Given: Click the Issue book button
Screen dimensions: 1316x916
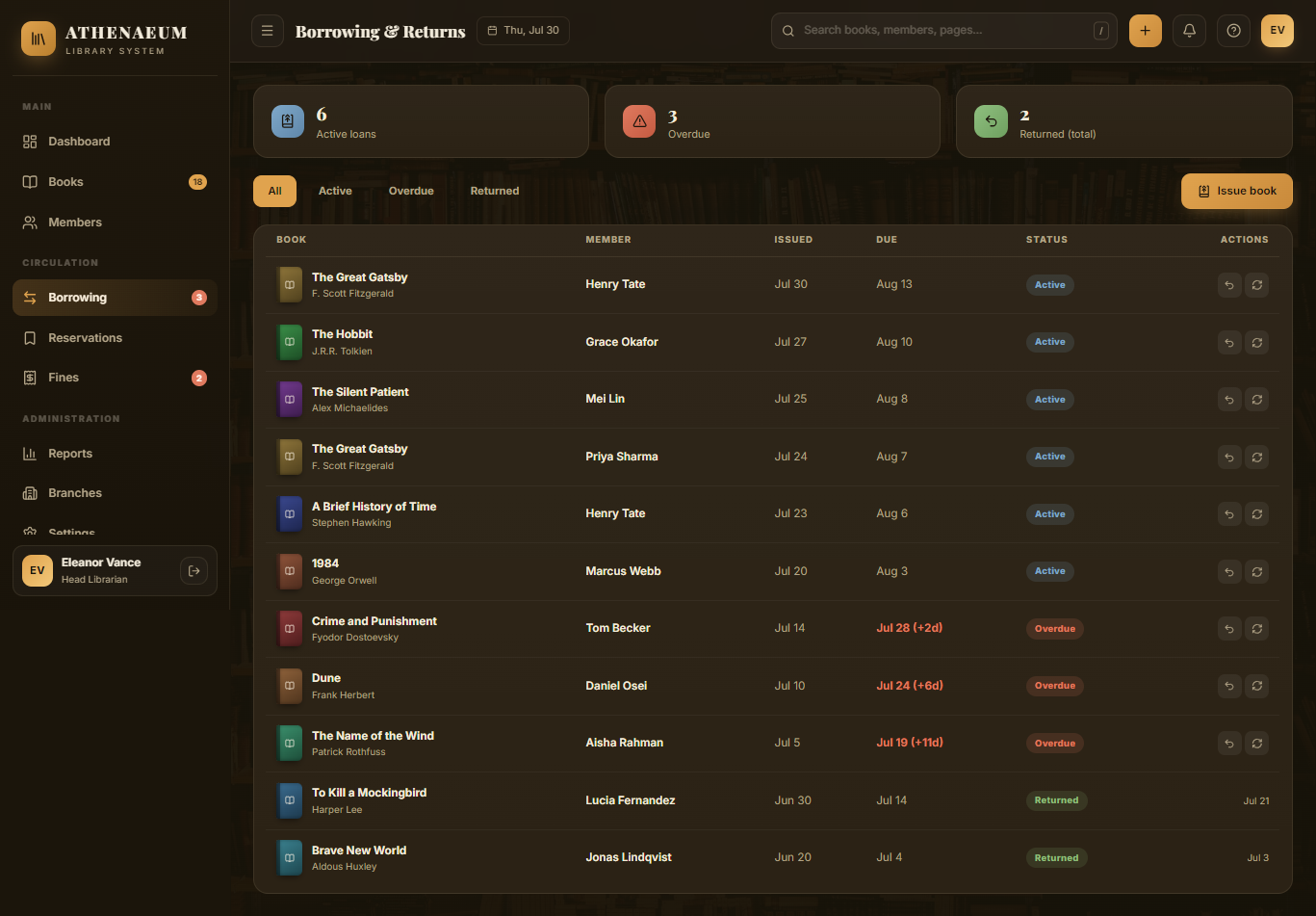Looking at the screenshot, I should click(1237, 191).
